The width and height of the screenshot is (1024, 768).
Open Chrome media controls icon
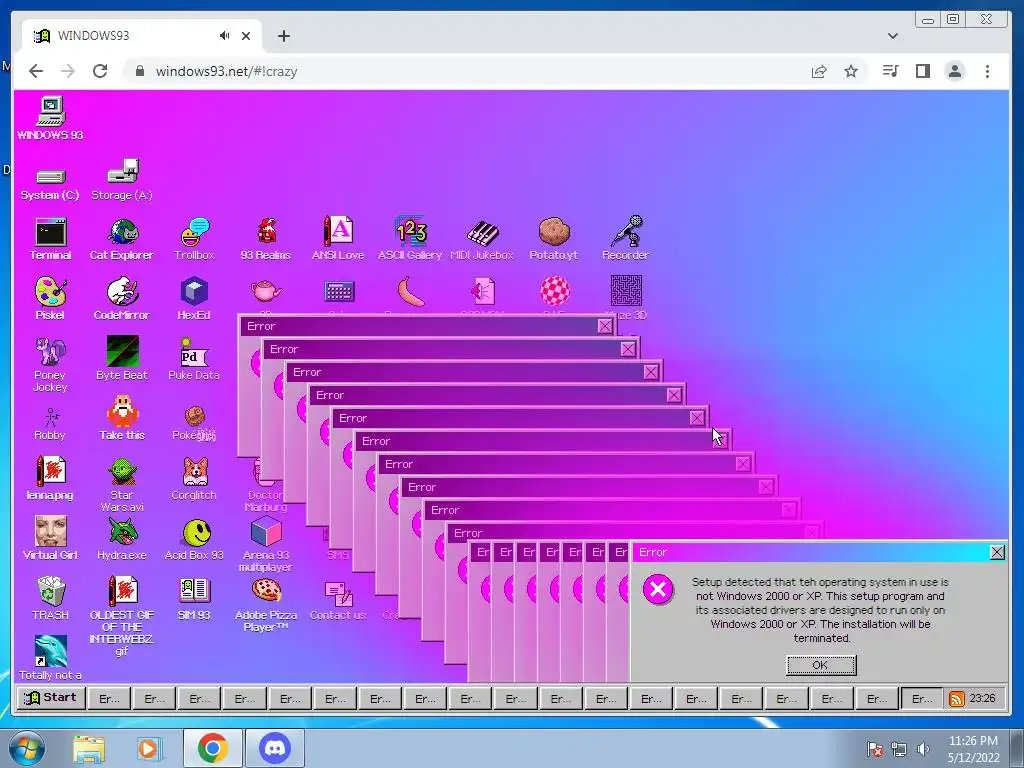pos(890,71)
